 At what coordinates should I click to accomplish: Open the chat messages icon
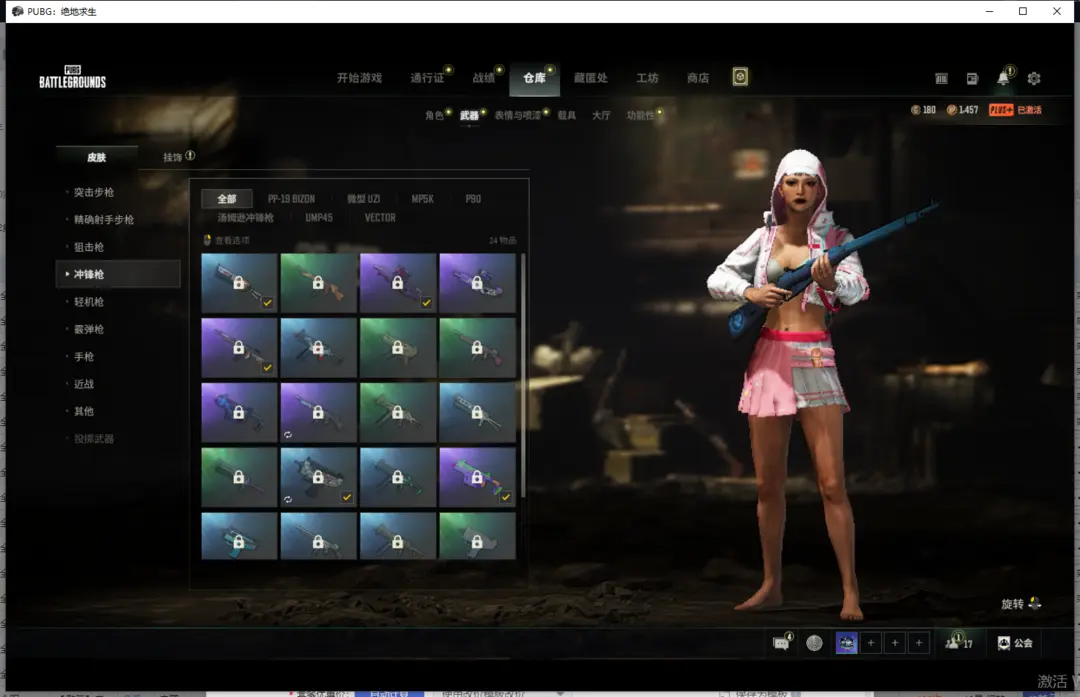[781, 643]
